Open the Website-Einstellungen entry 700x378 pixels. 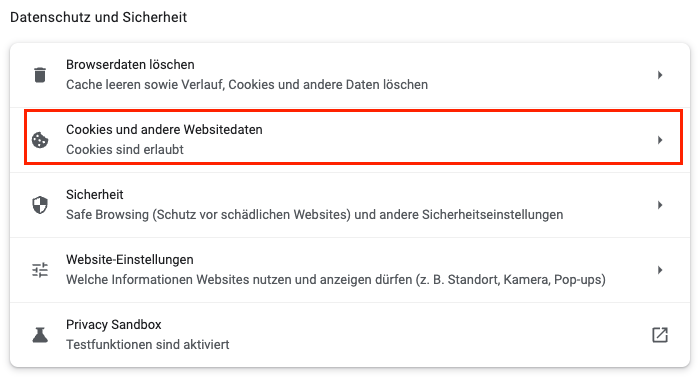click(x=350, y=270)
